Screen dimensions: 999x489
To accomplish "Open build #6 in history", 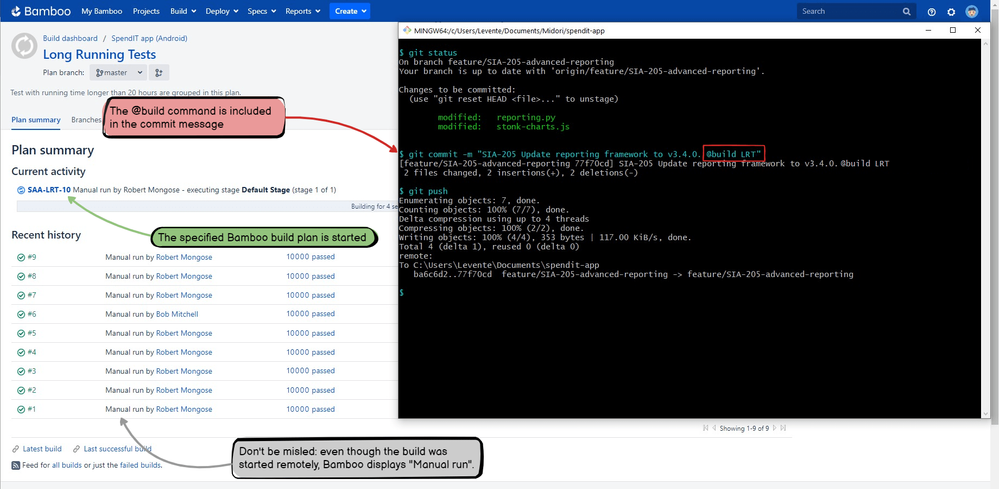I will click(x=32, y=314).
